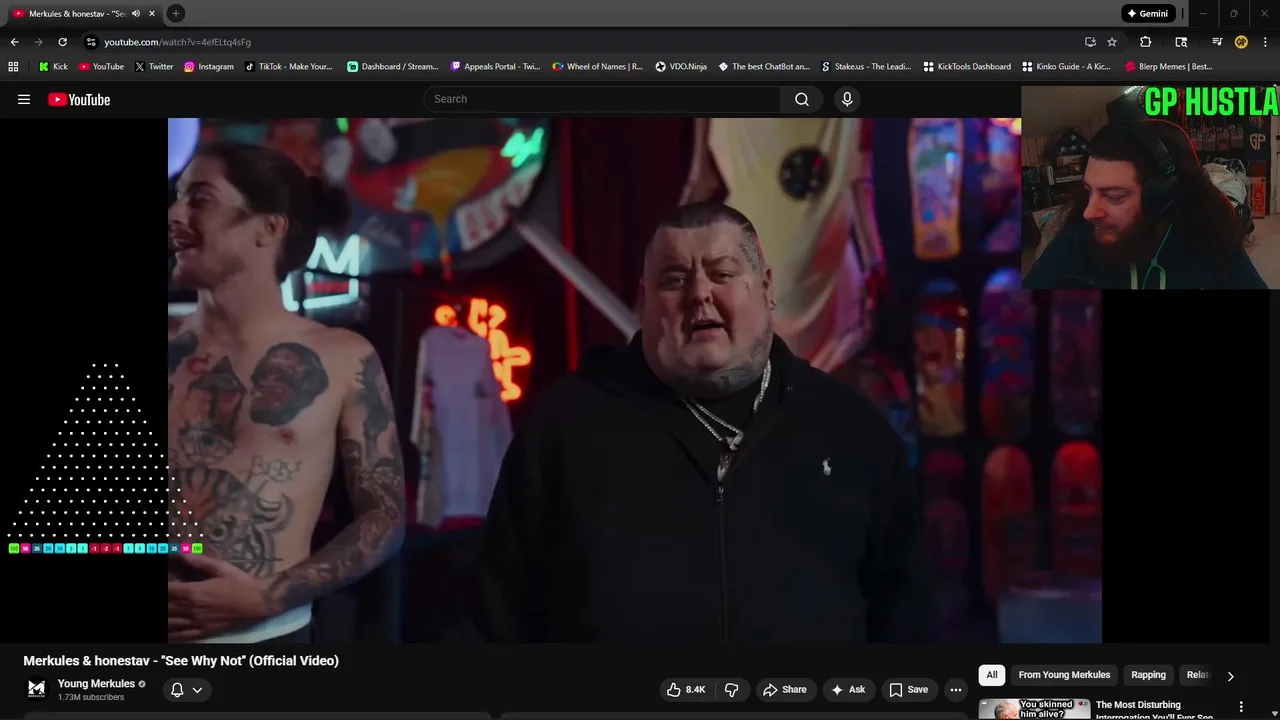The width and height of the screenshot is (1280, 720).
Task: Dislike the video
Action: click(732, 690)
